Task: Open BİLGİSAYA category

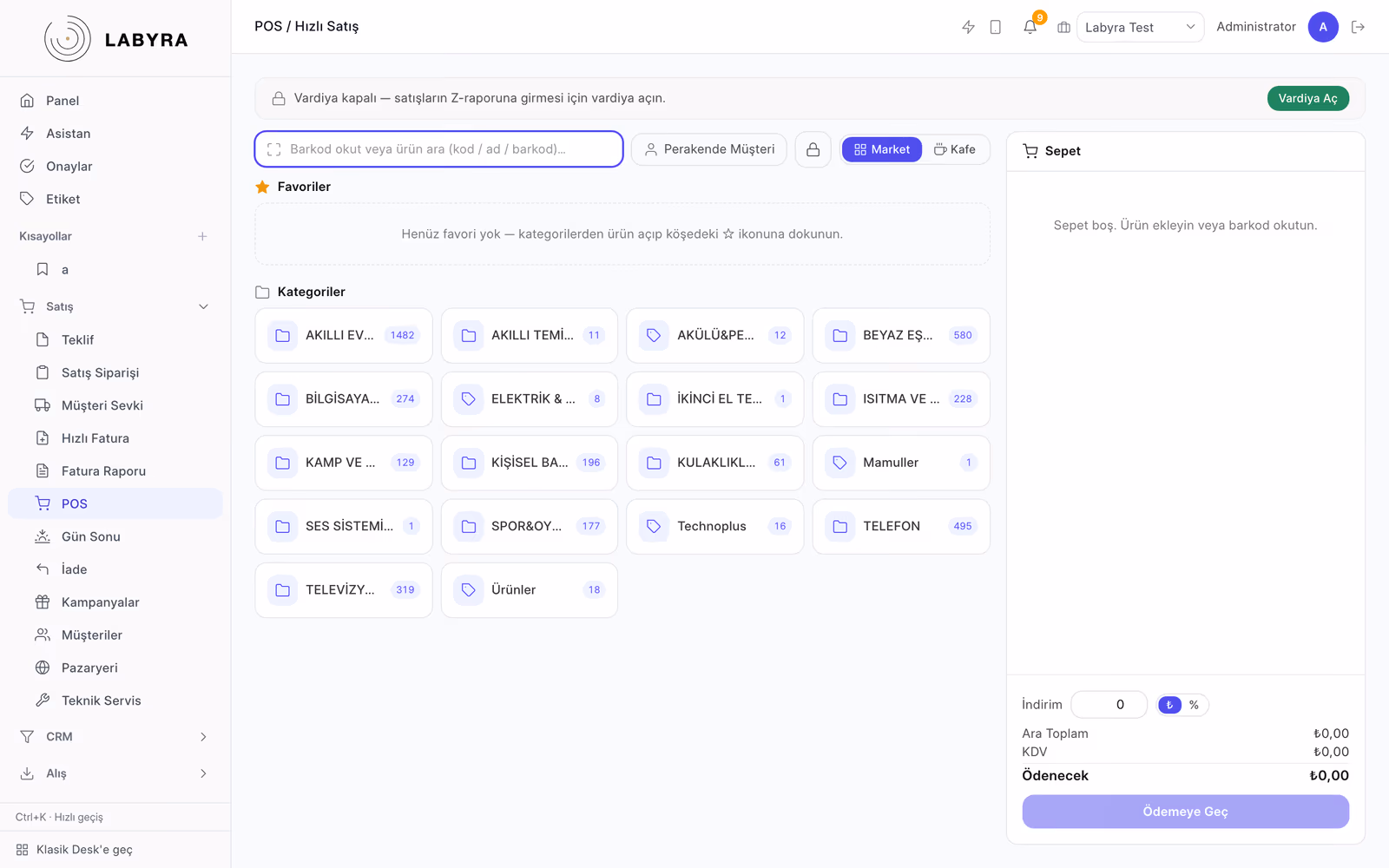Action: click(x=344, y=399)
